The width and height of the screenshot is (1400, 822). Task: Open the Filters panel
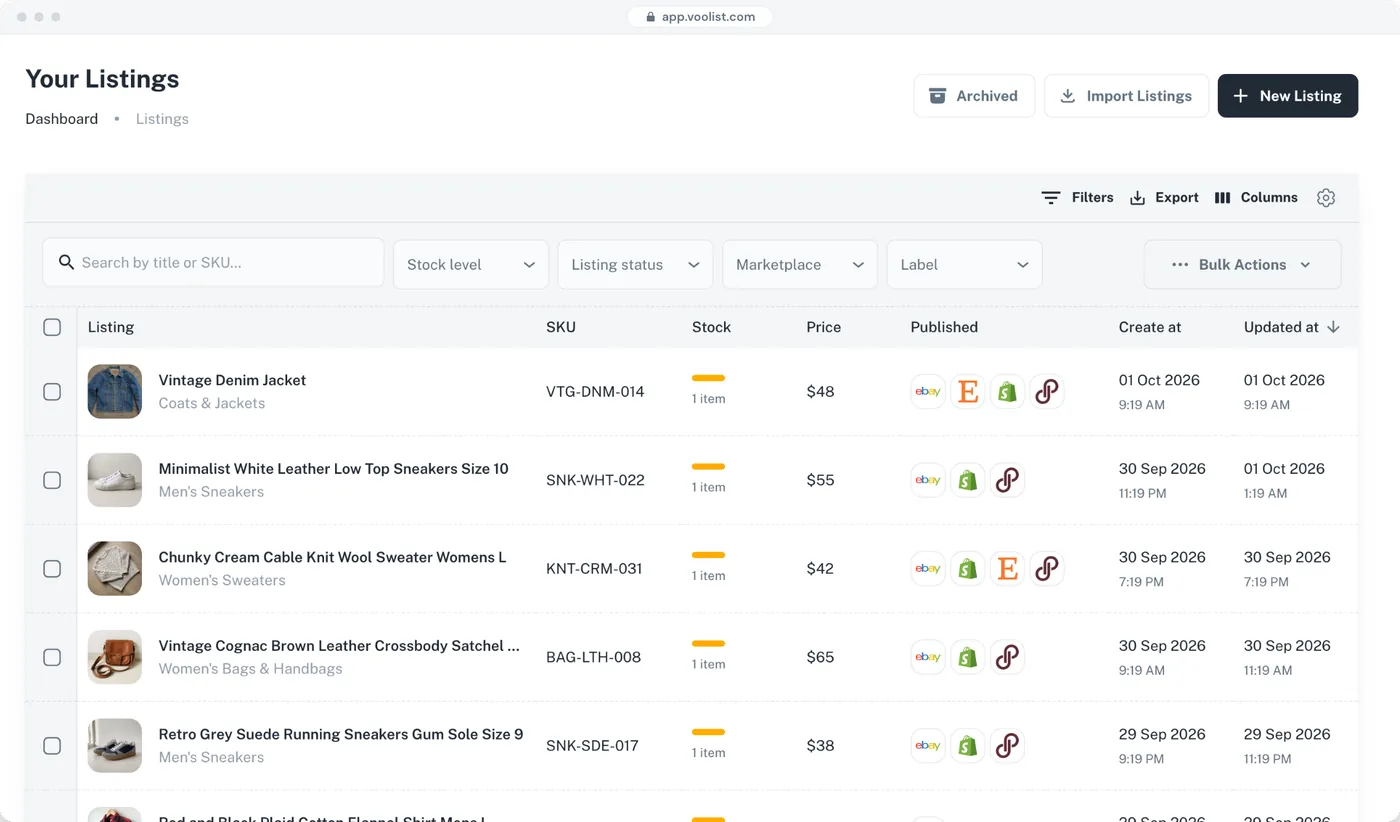[1077, 198]
